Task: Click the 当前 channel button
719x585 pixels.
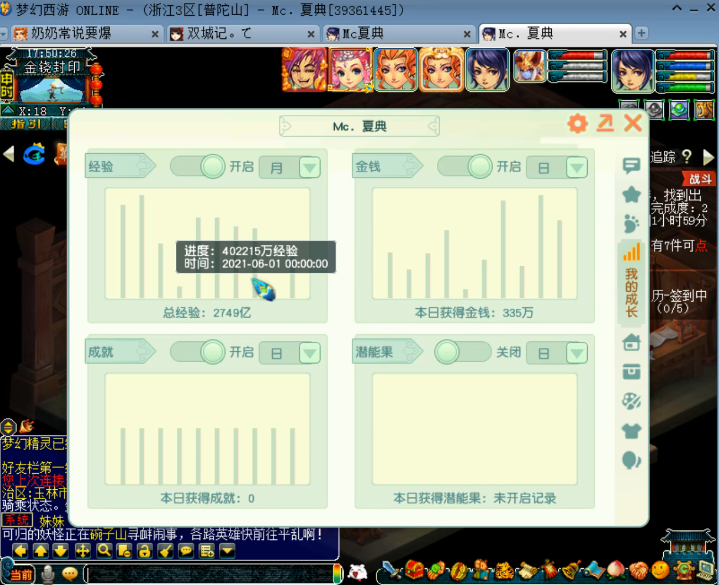Action: (x=20, y=575)
